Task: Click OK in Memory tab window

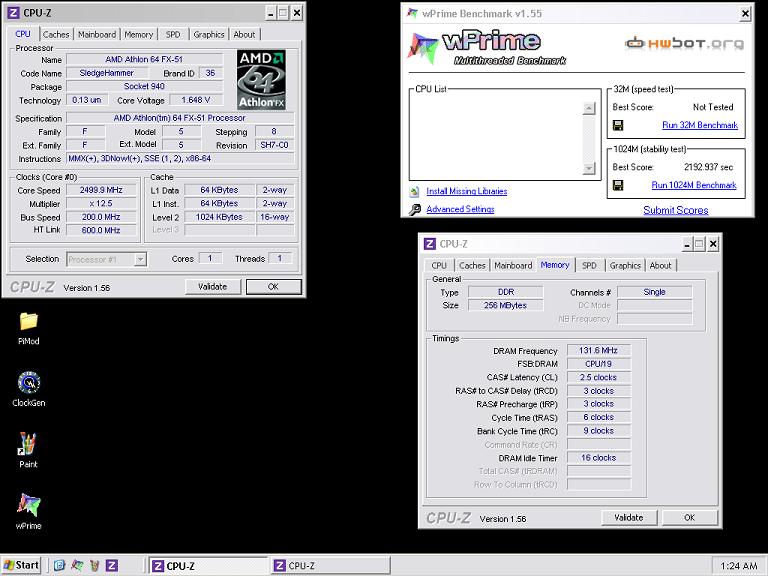Action: click(690, 518)
